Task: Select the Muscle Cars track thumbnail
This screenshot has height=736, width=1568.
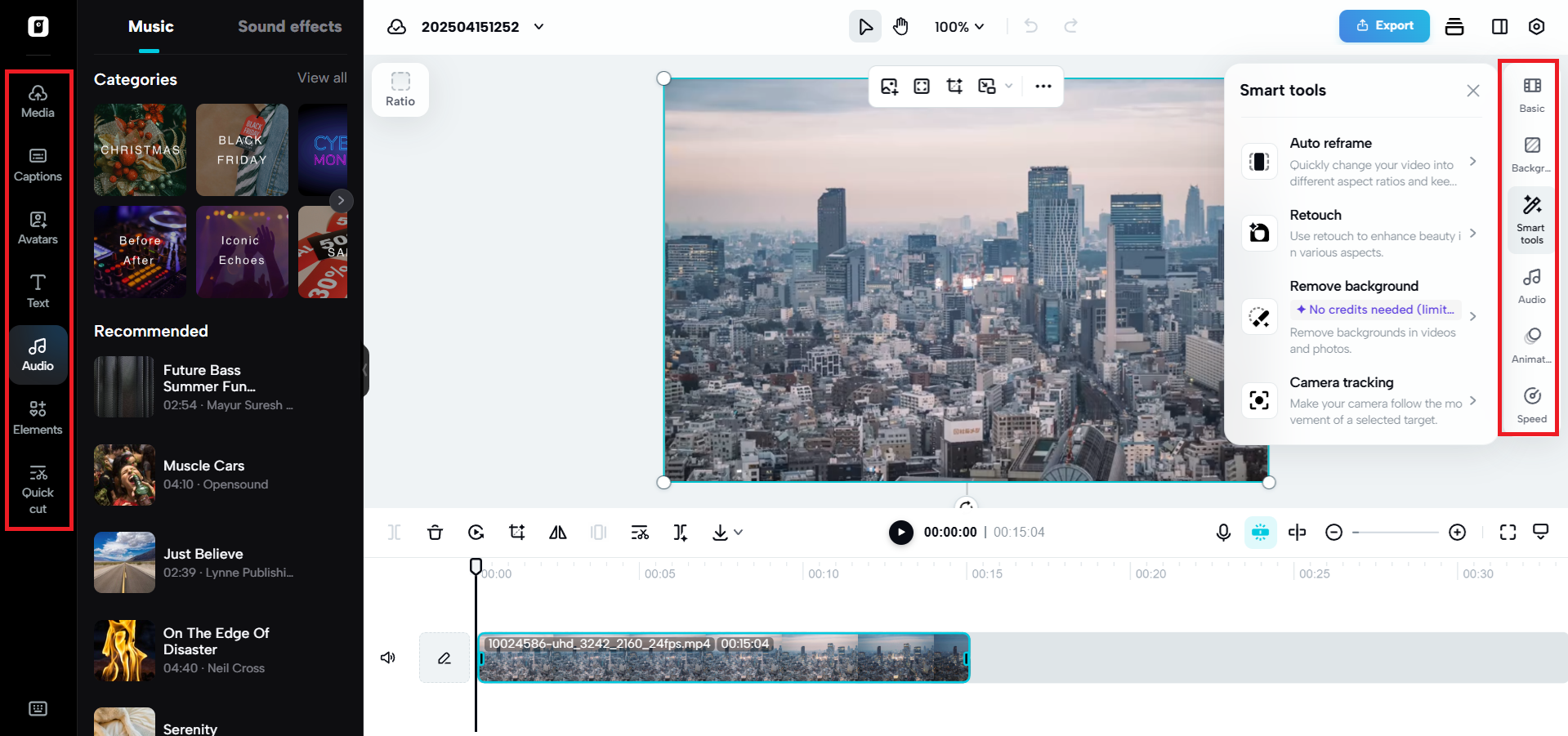Action: (x=124, y=475)
